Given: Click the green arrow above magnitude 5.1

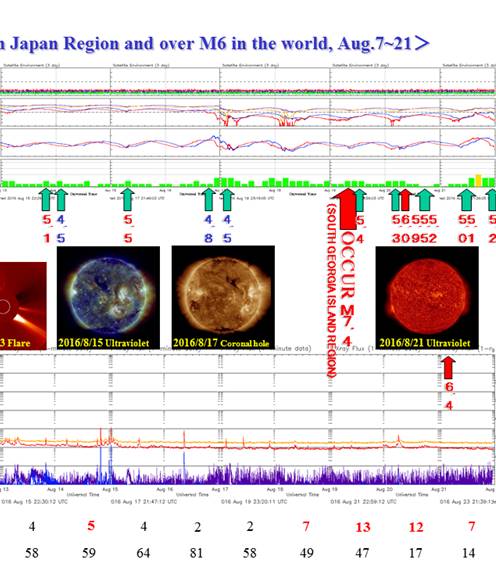Looking at the screenshot, I should (x=46, y=199).
